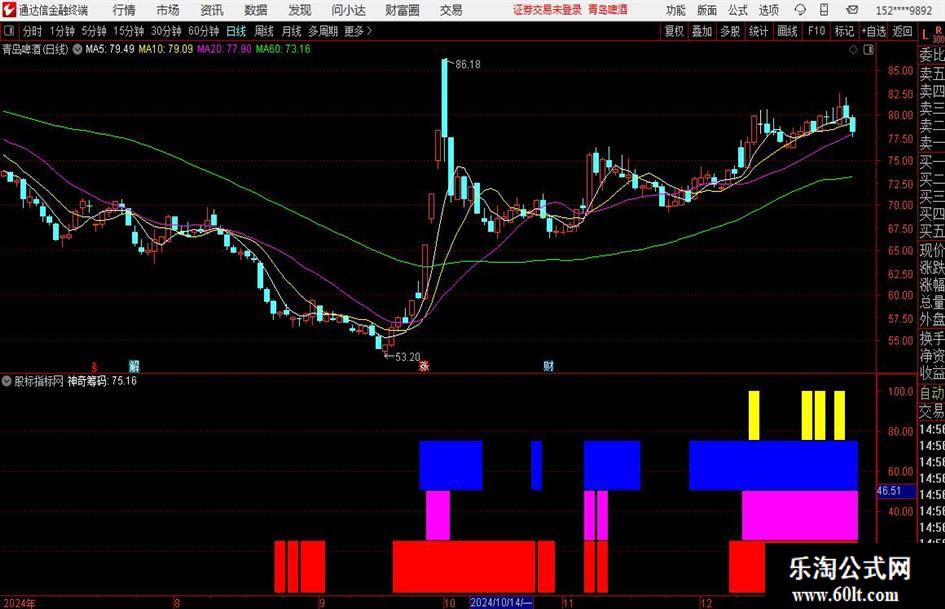
Task: Open the mail envelope icon
Action: (852, 10)
